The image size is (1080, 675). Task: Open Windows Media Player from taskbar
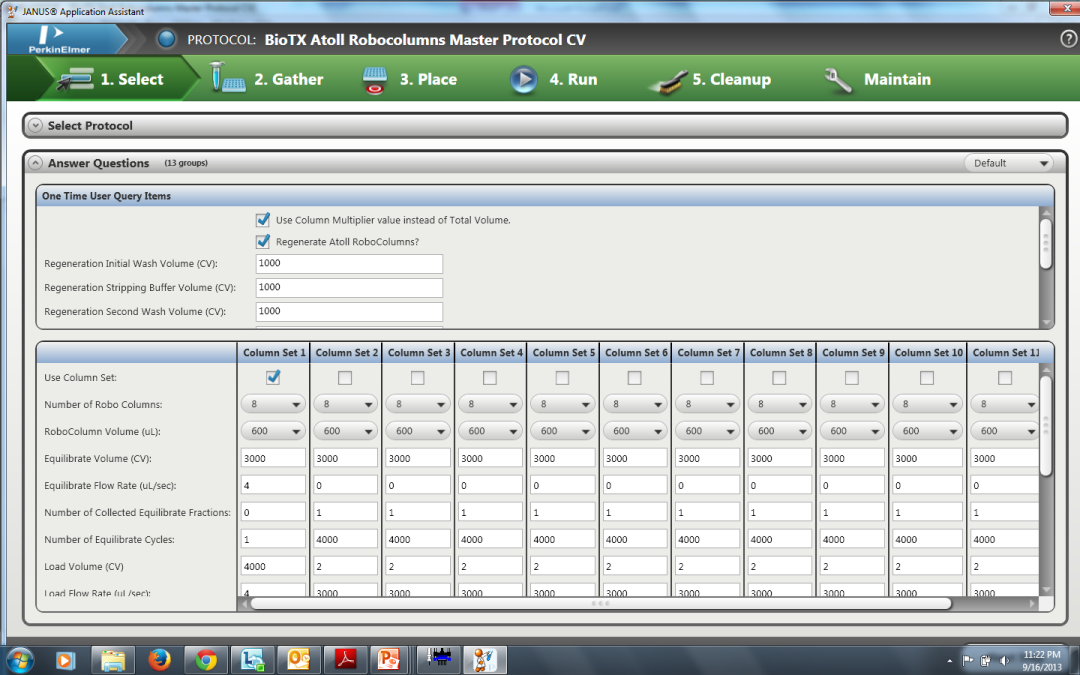(x=64, y=661)
